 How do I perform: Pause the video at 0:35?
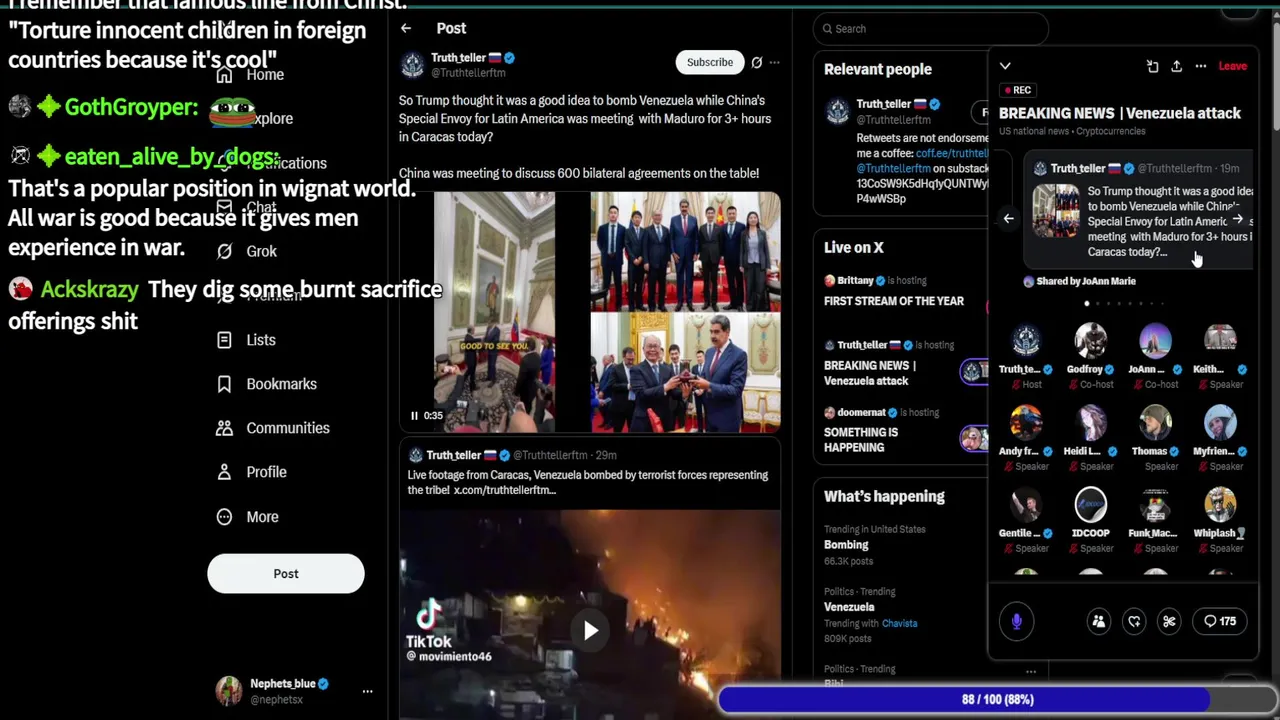[x=414, y=415]
